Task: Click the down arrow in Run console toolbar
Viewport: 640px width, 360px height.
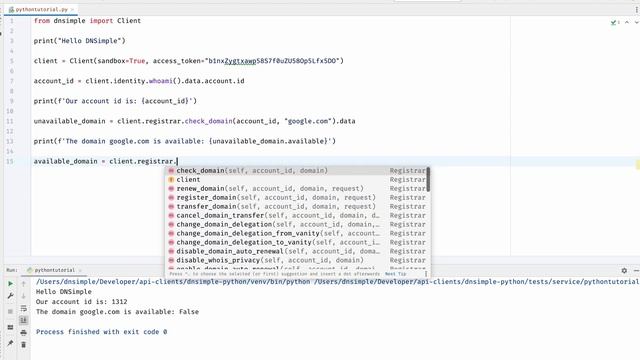Action: pyautogui.click(x=24, y=296)
